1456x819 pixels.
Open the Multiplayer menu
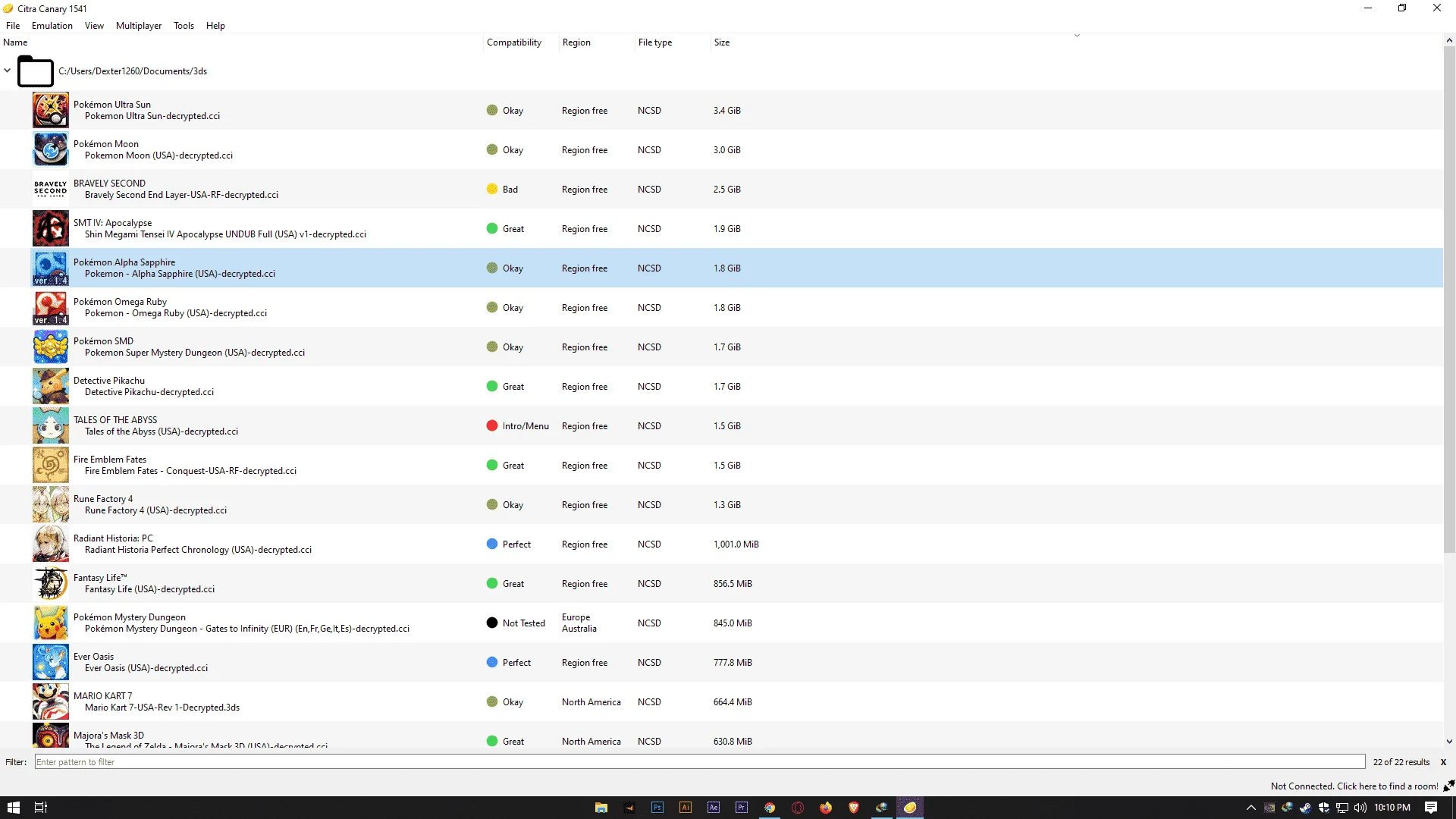pos(139,25)
